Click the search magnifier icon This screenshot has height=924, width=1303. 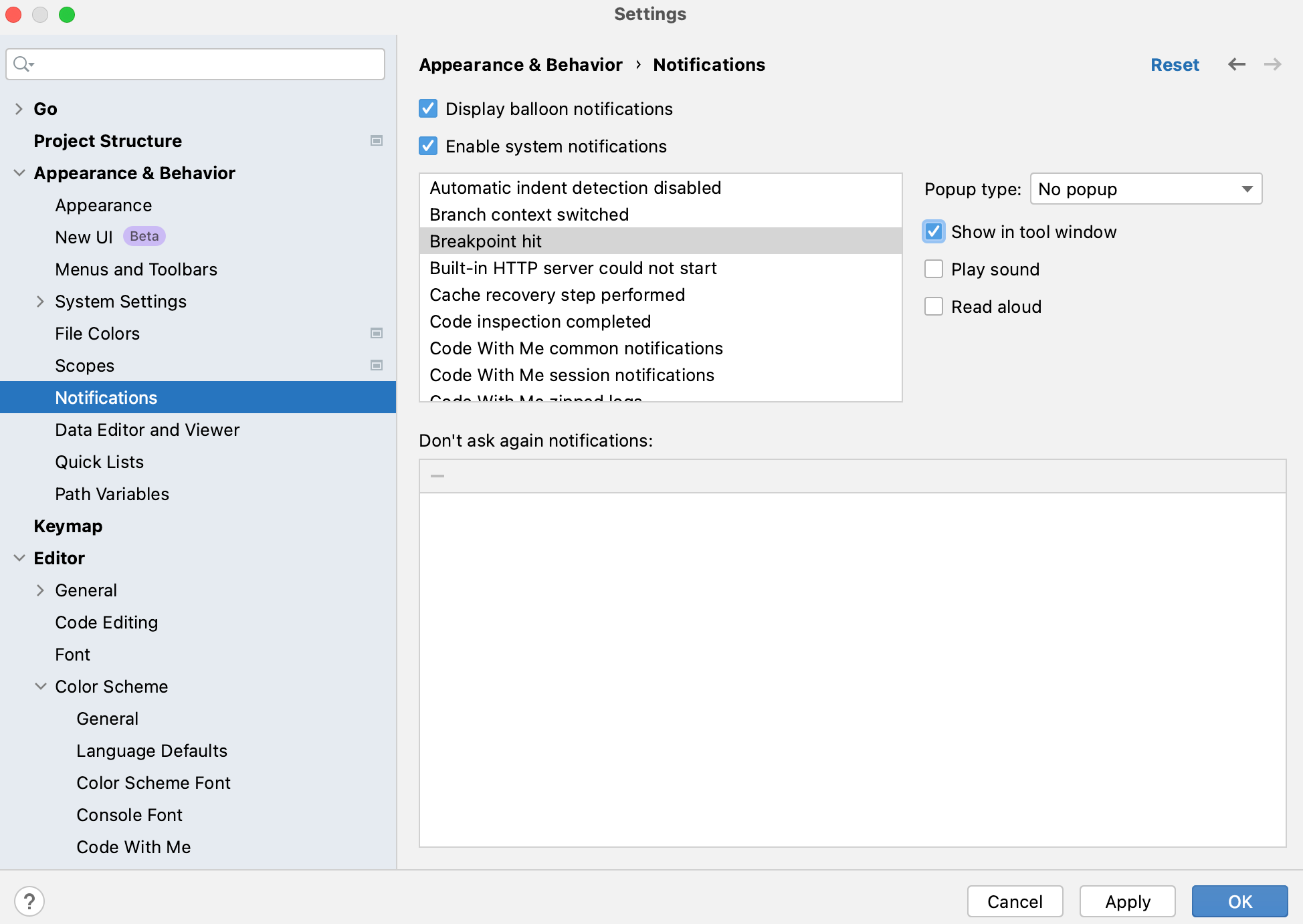(x=22, y=64)
